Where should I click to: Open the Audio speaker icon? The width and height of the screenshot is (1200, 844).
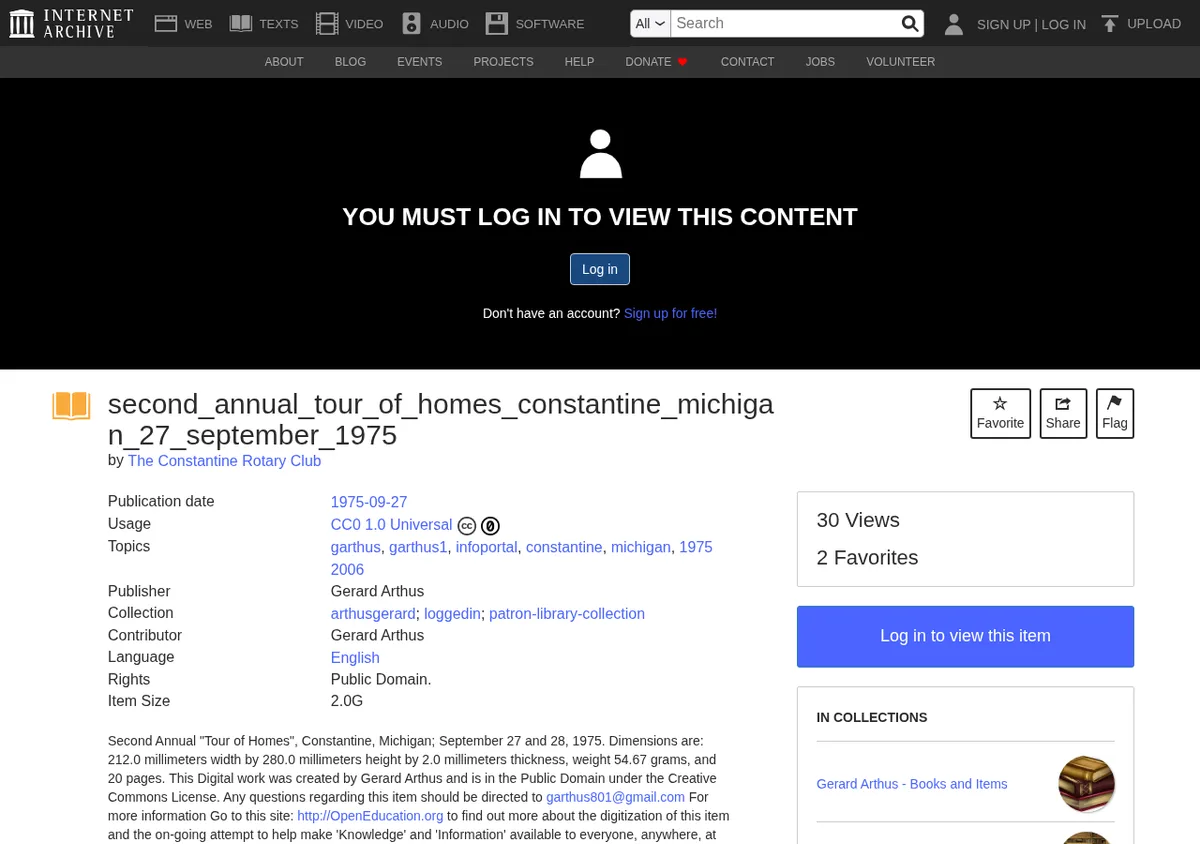click(411, 23)
